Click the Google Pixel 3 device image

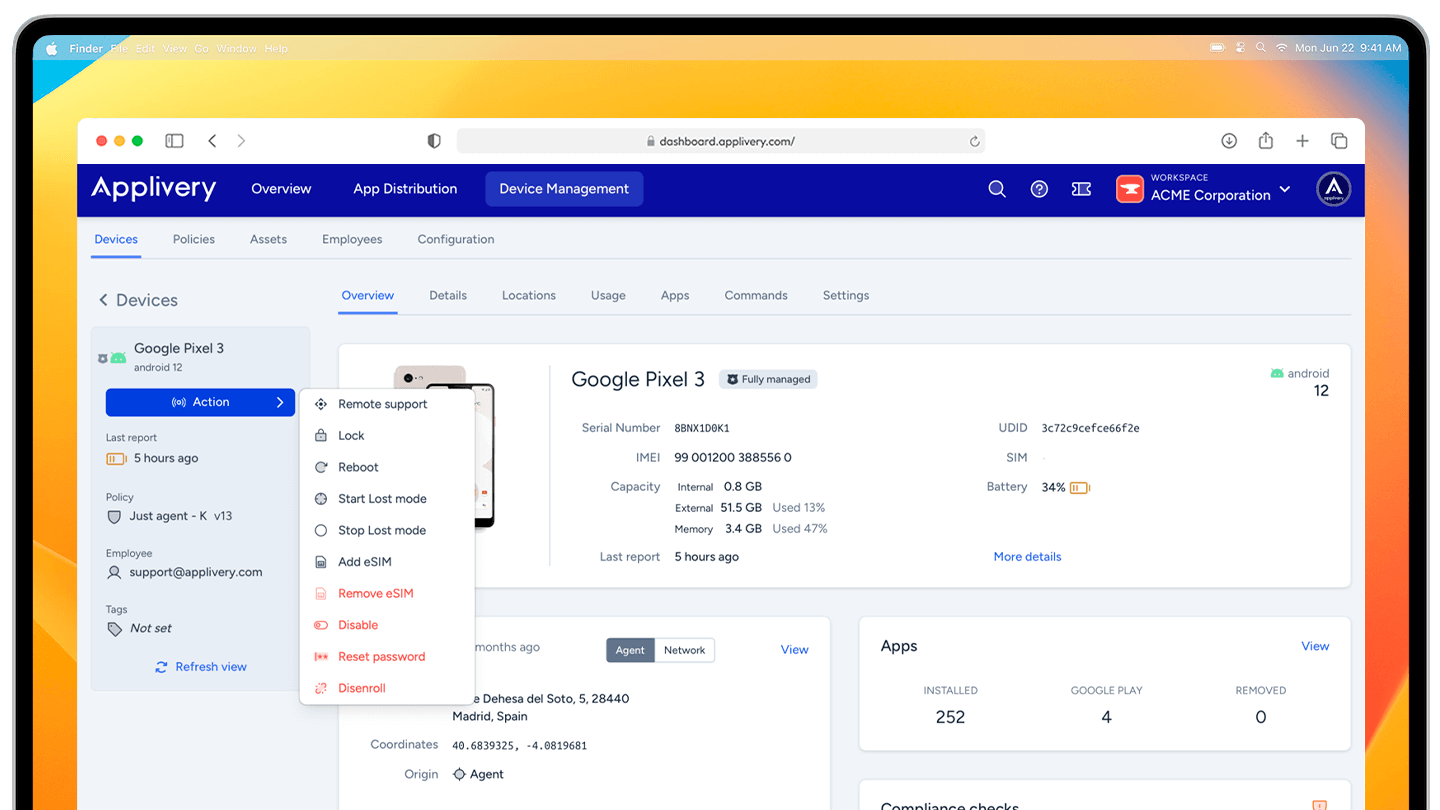[x=444, y=448]
